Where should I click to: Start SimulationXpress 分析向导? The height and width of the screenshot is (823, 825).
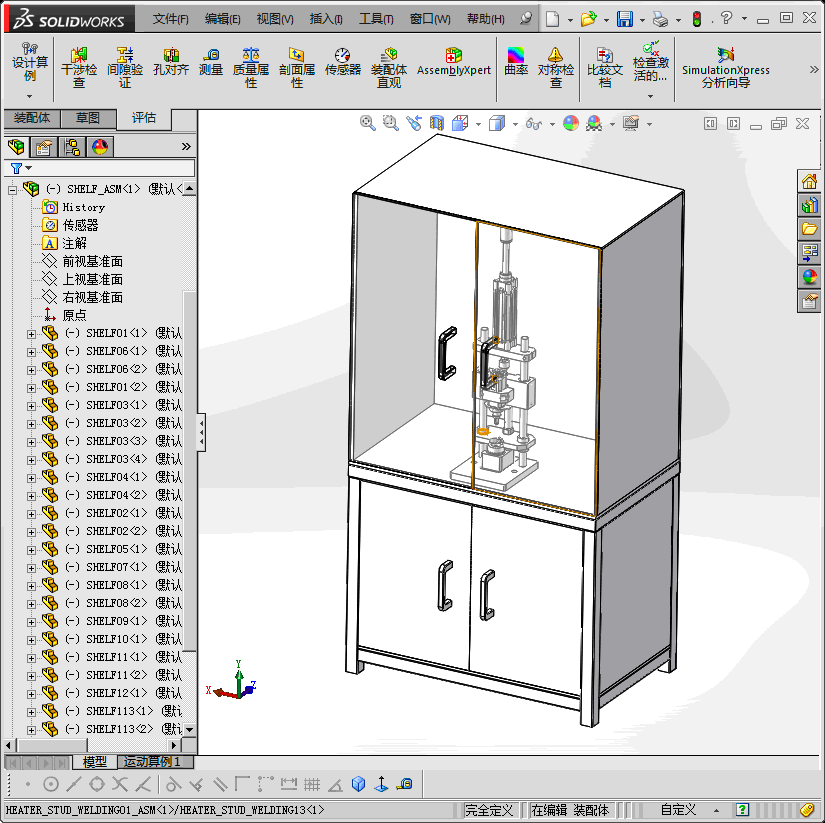click(x=726, y=68)
